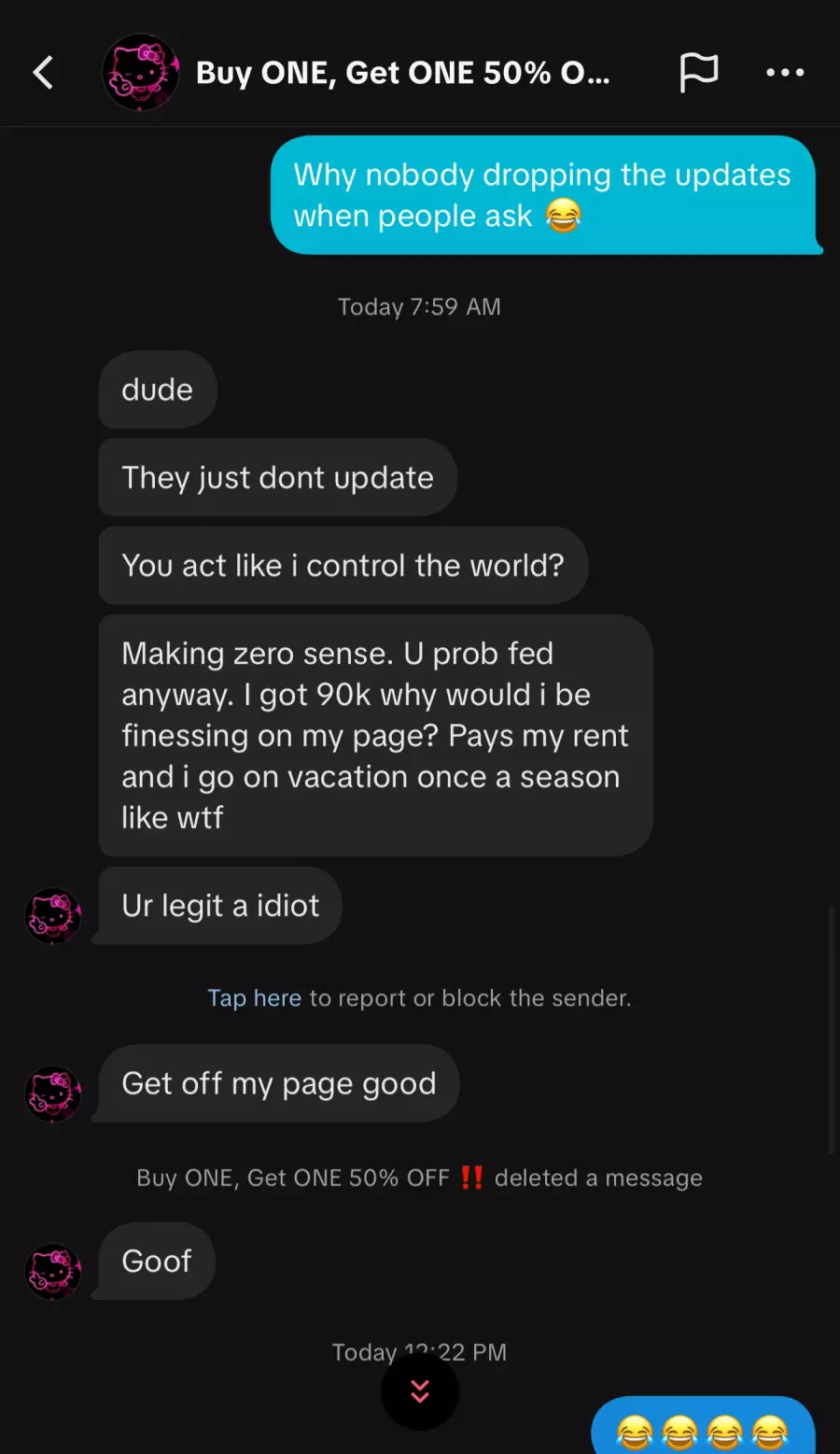Jump to latest with red double-chevron button
Image resolution: width=840 pixels, height=1454 pixels.
pyautogui.click(x=420, y=1391)
